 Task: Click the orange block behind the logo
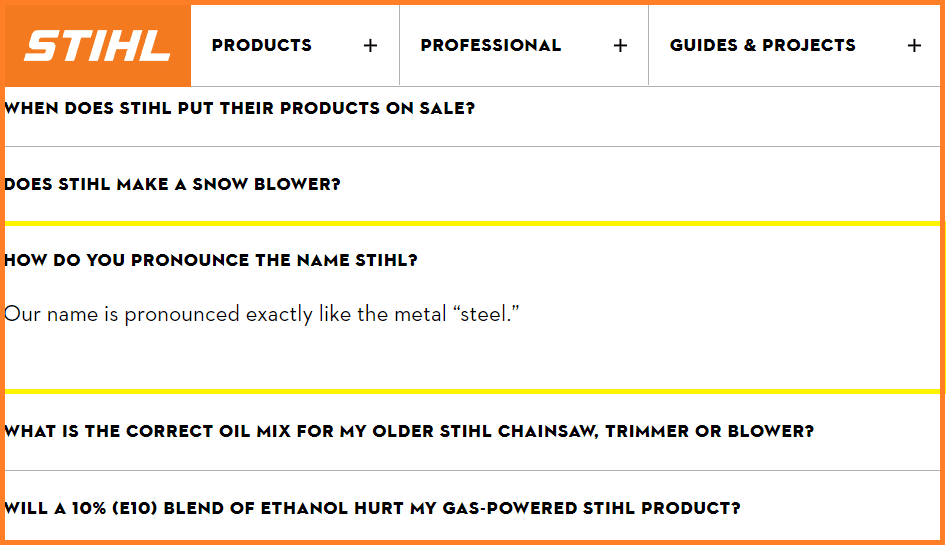tap(97, 45)
